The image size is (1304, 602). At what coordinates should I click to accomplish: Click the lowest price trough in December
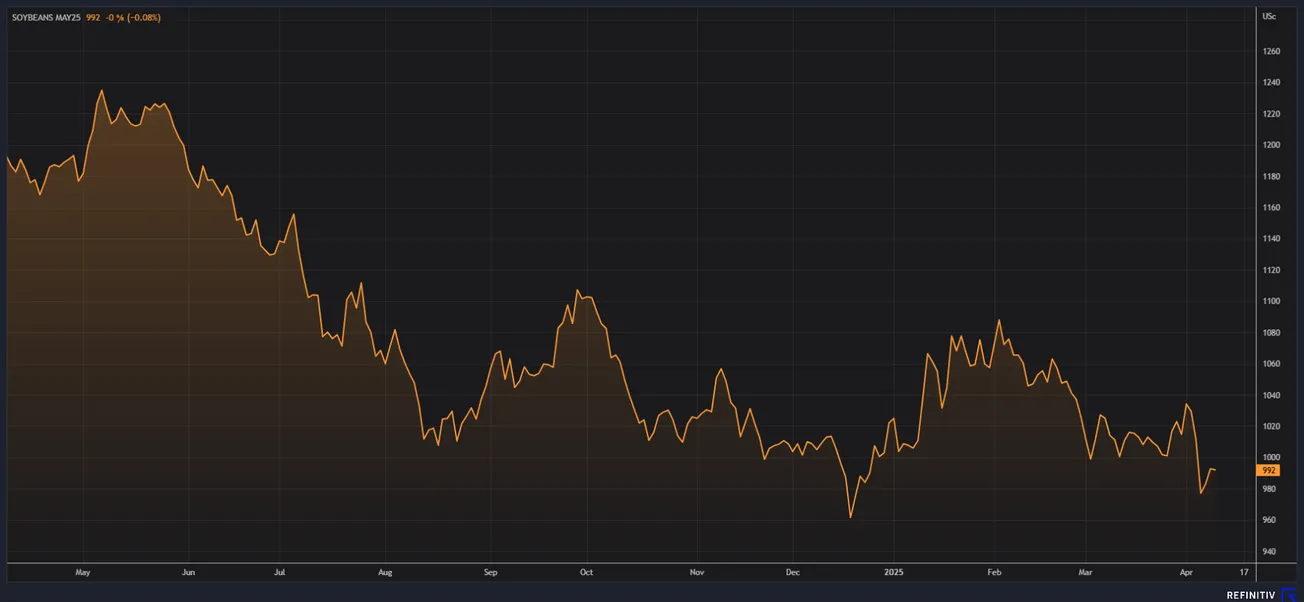click(850, 517)
